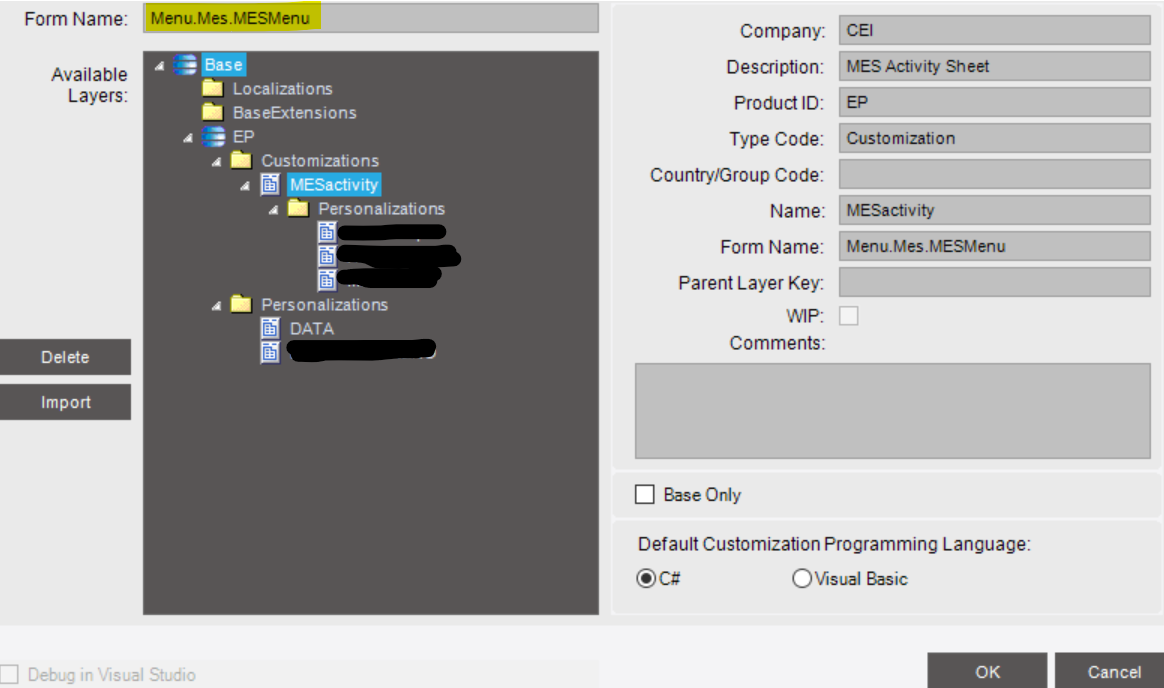Choose Visual Basic as programming language
Viewport: 1164px width, 688px height.
pyautogui.click(x=802, y=578)
